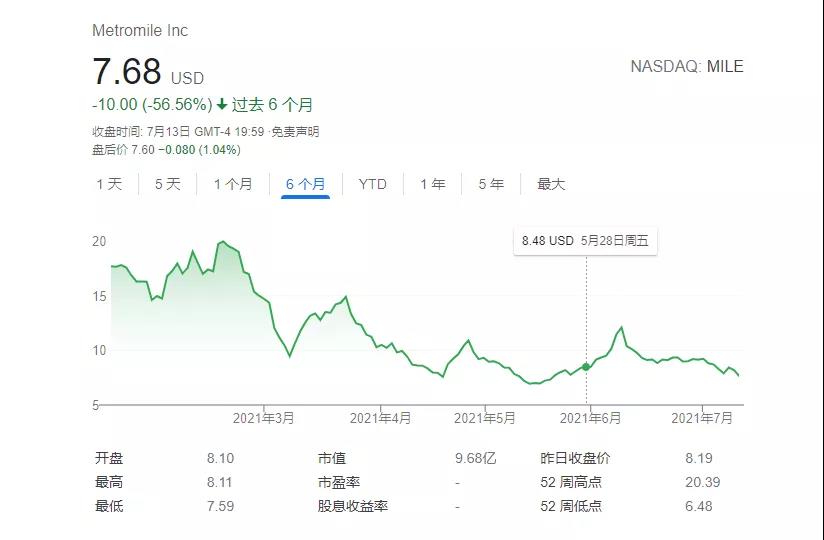The image size is (824, 540).
Task: Open the 免责声明 disclaimer link
Action: [297, 132]
